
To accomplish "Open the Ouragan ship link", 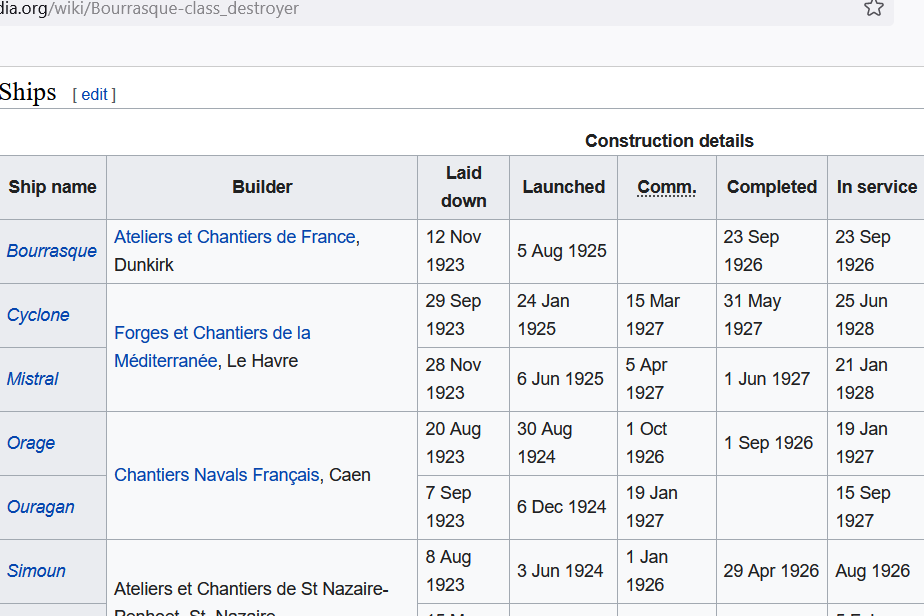I will coord(41,507).
